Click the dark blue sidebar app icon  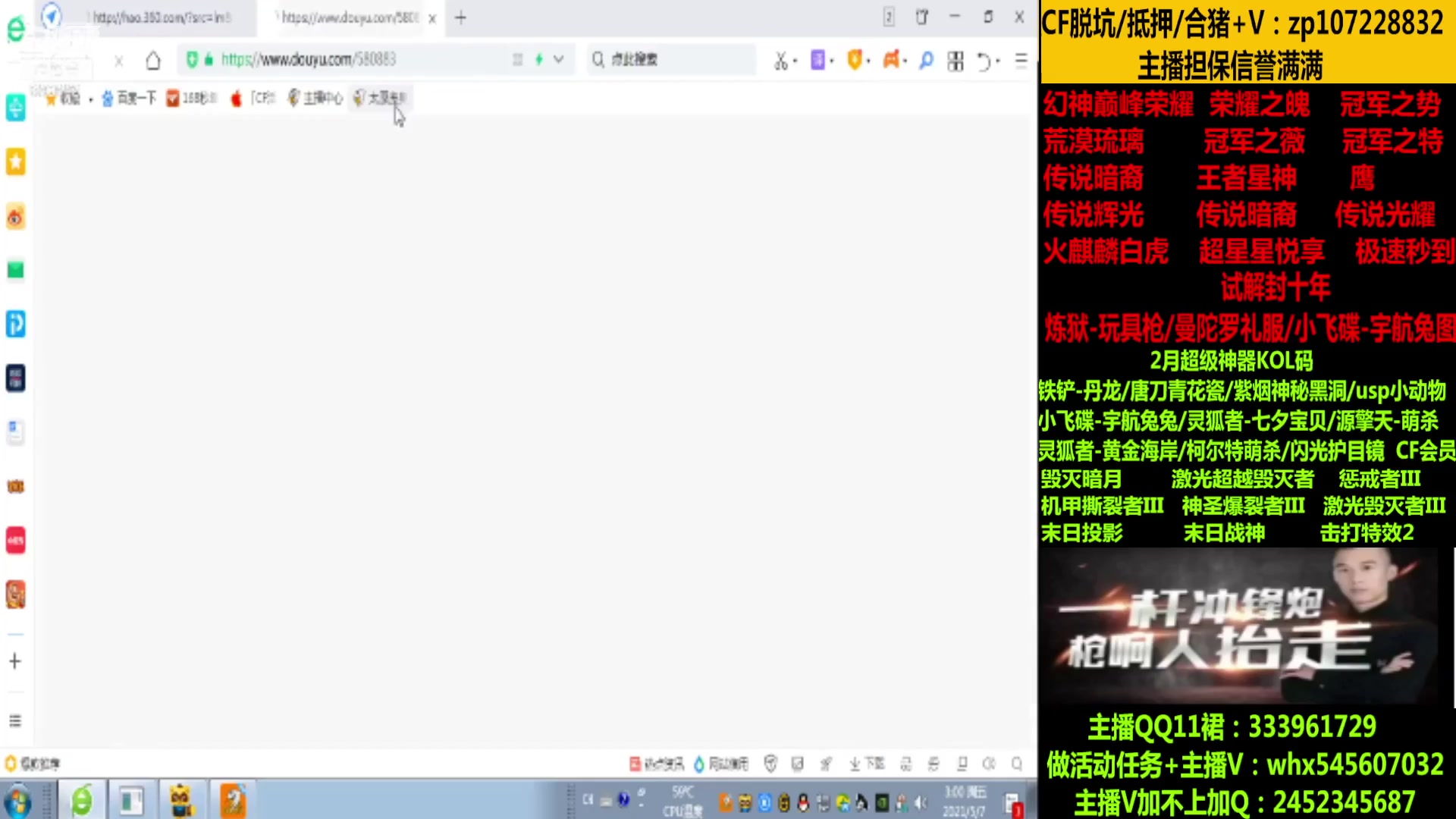coord(16,378)
